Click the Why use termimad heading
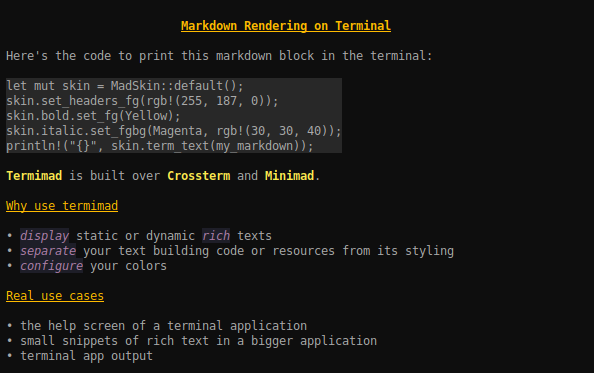This screenshot has width=594, height=373. (62, 206)
